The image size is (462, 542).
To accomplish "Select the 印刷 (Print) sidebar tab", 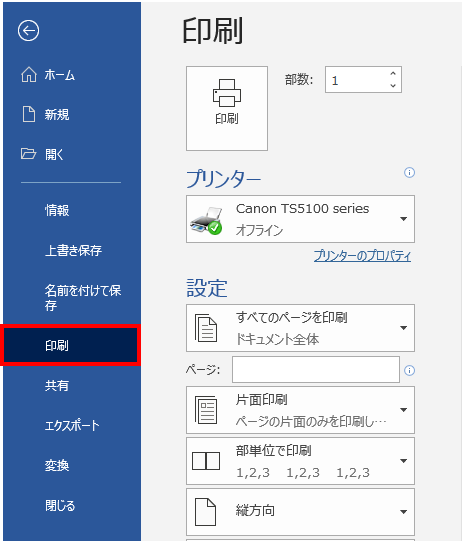I will (x=70, y=345).
